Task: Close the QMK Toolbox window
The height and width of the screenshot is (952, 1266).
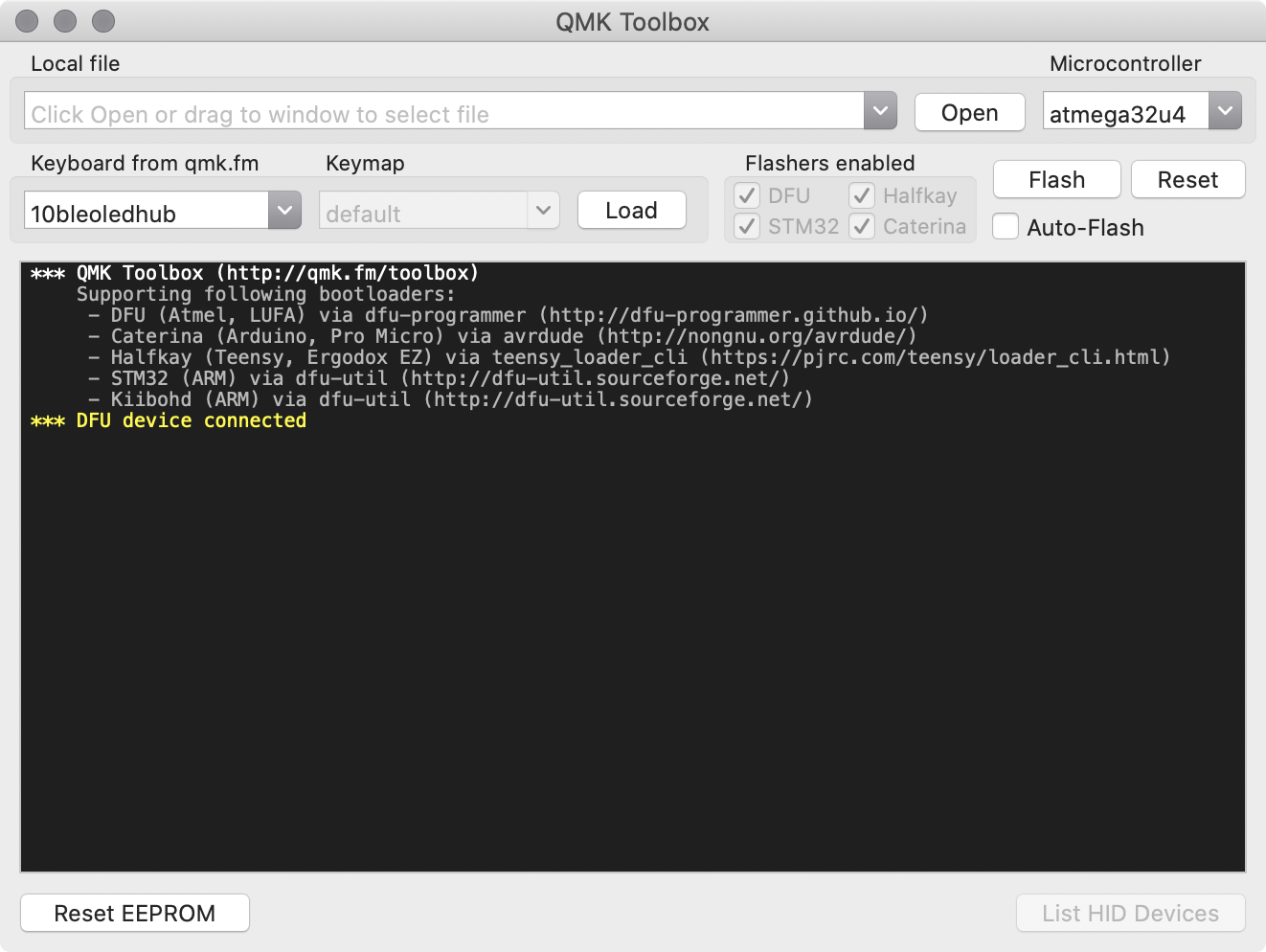Action: [27, 20]
